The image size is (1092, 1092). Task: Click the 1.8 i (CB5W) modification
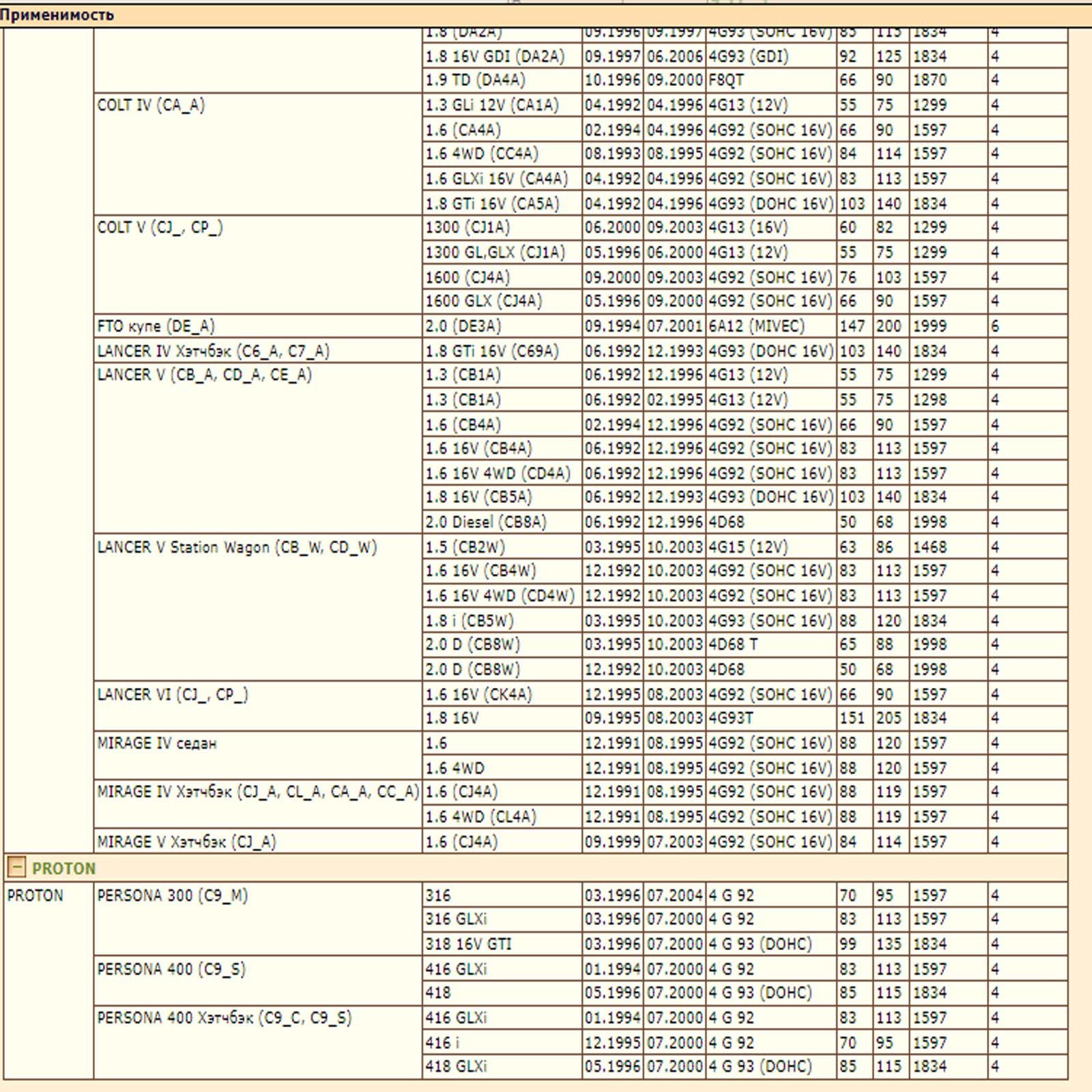[x=502, y=620]
